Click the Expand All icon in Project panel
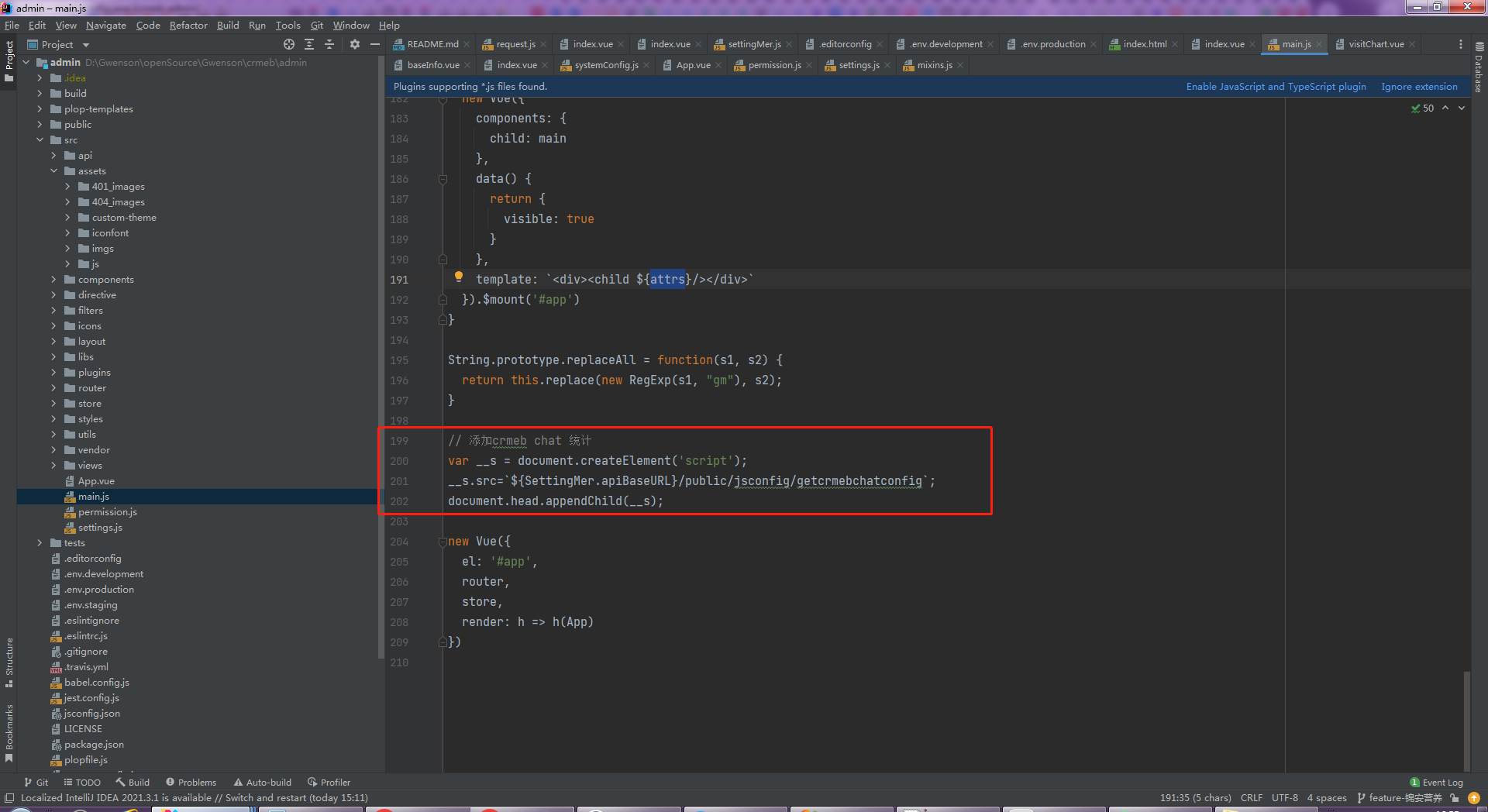Viewport: 1488px width, 812px height. (309, 44)
